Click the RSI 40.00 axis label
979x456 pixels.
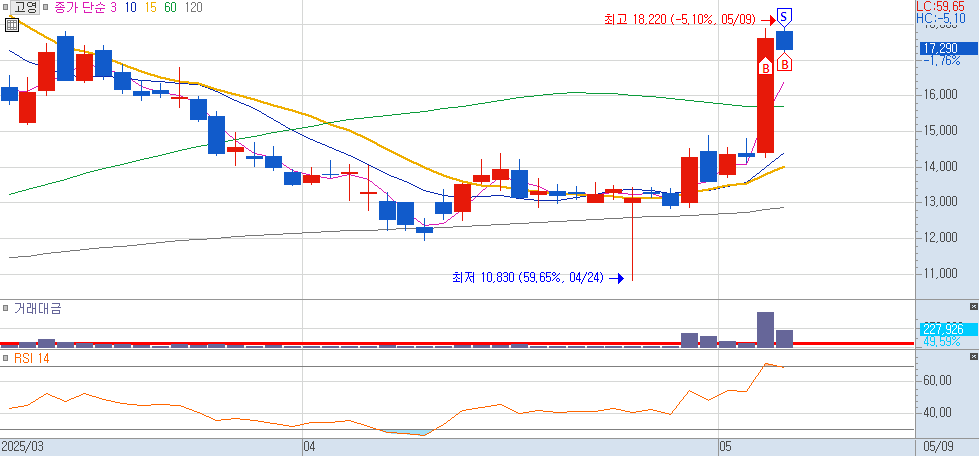pyautogui.click(x=938, y=412)
